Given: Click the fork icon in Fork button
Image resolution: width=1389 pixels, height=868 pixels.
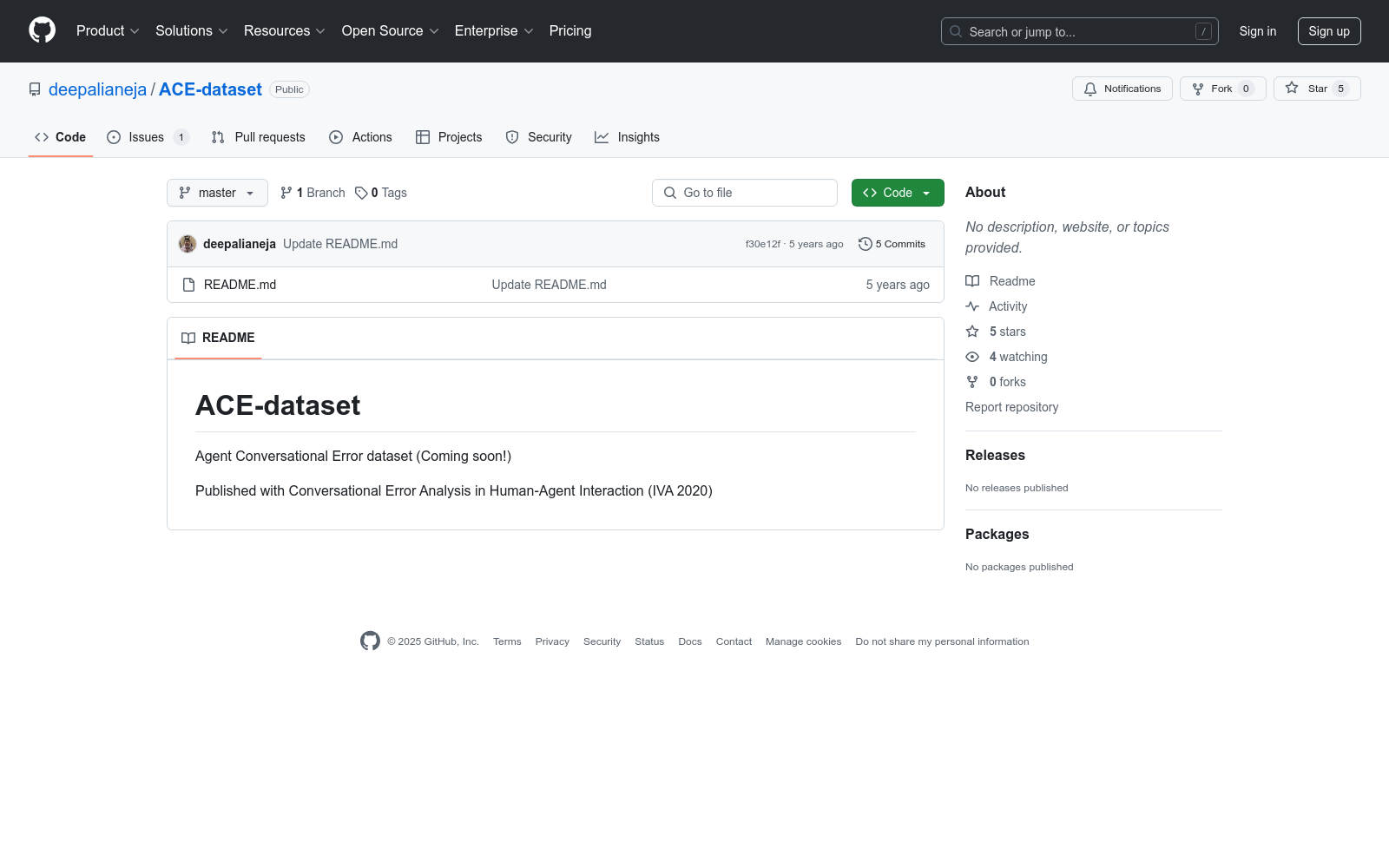Looking at the screenshot, I should 1198,89.
